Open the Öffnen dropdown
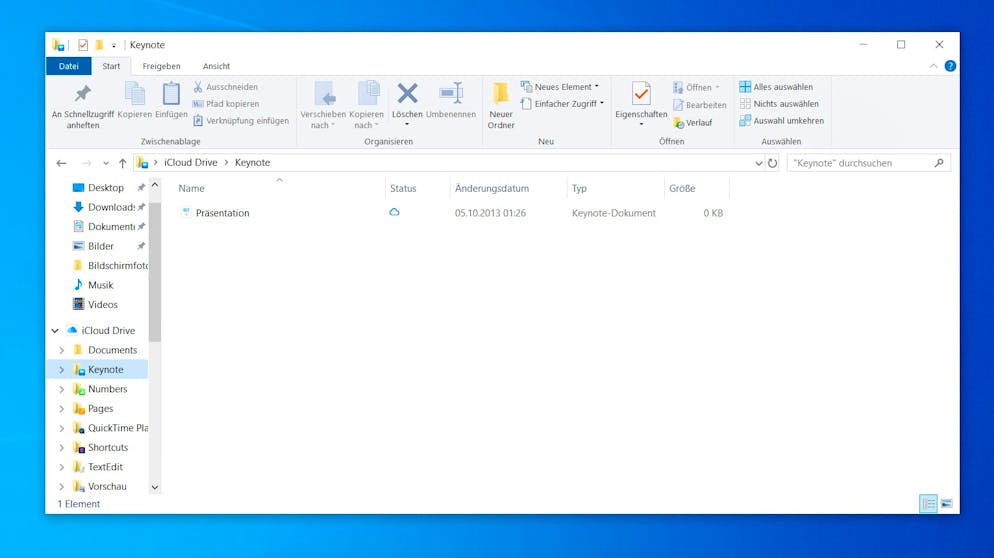The width and height of the screenshot is (994, 558). (x=697, y=88)
